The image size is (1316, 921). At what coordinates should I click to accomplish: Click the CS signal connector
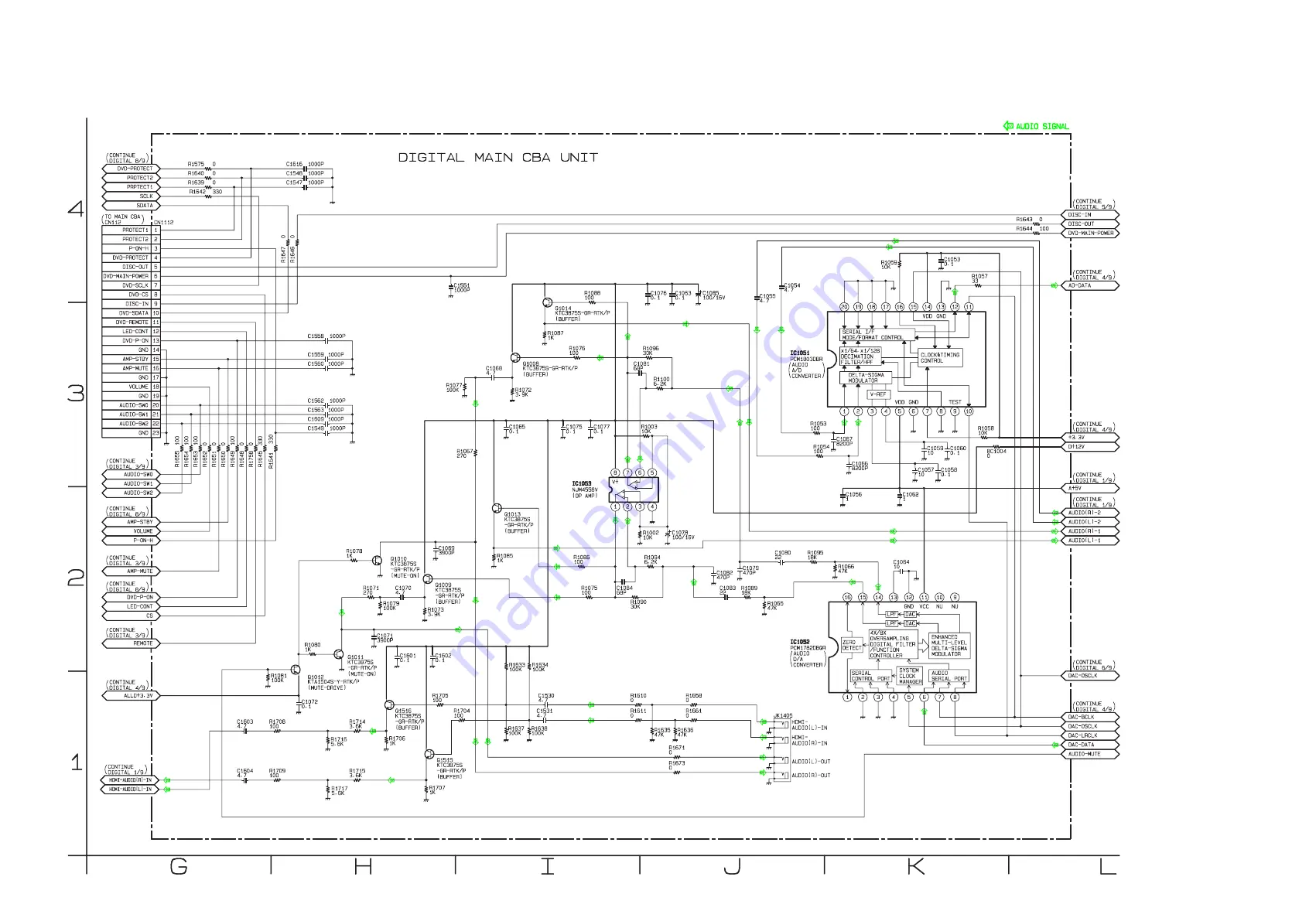131,616
